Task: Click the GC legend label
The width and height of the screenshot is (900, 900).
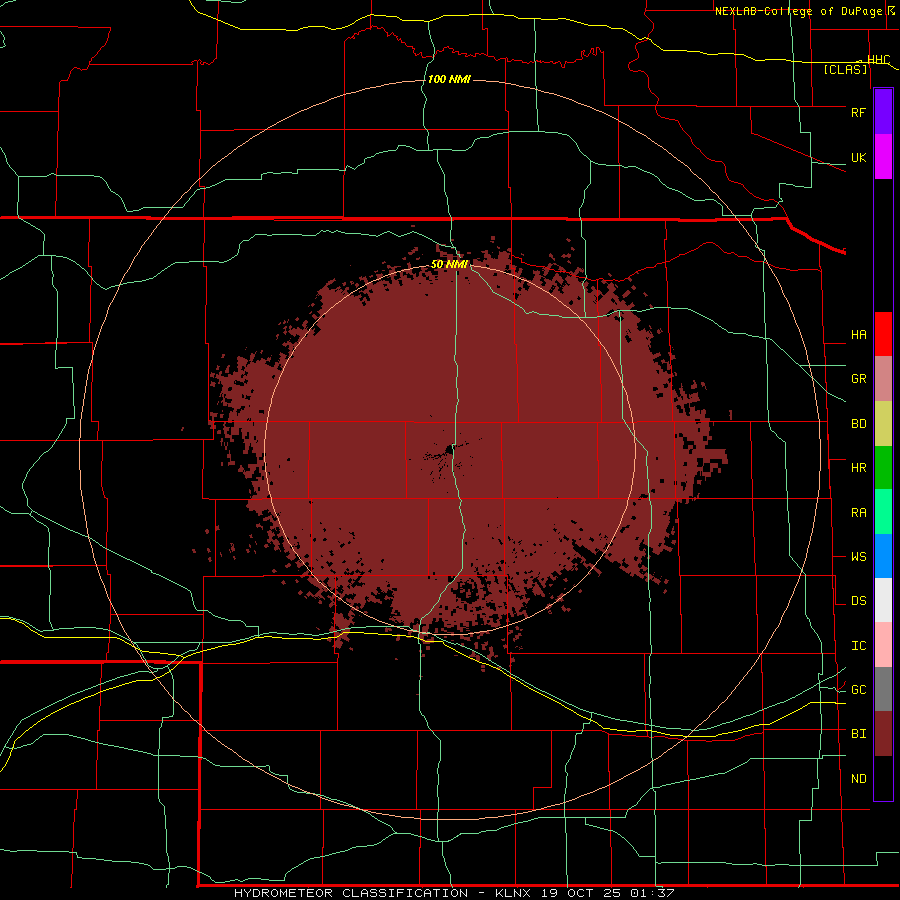Action: pos(858,690)
